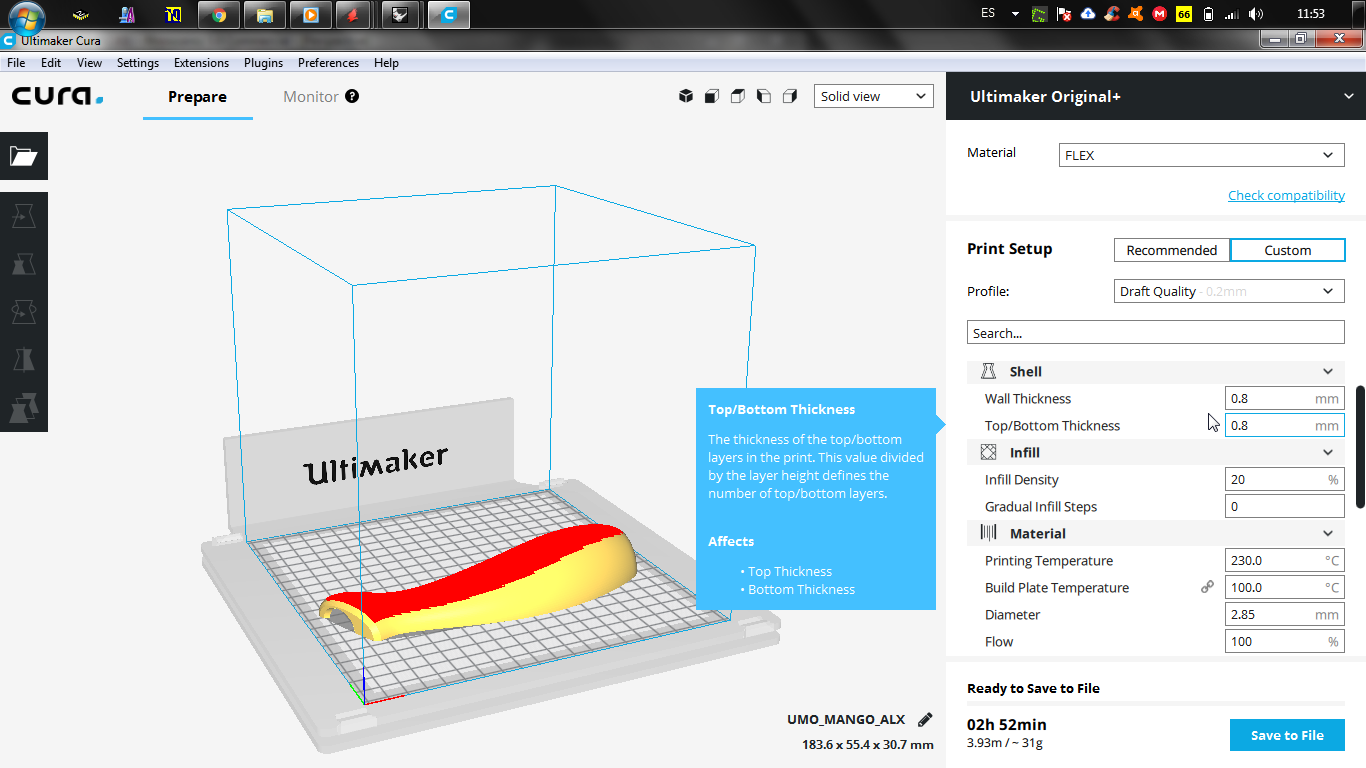Image resolution: width=1366 pixels, height=768 pixels.
Task: Click the settings Search field
Action: [x=1155, y=333]
